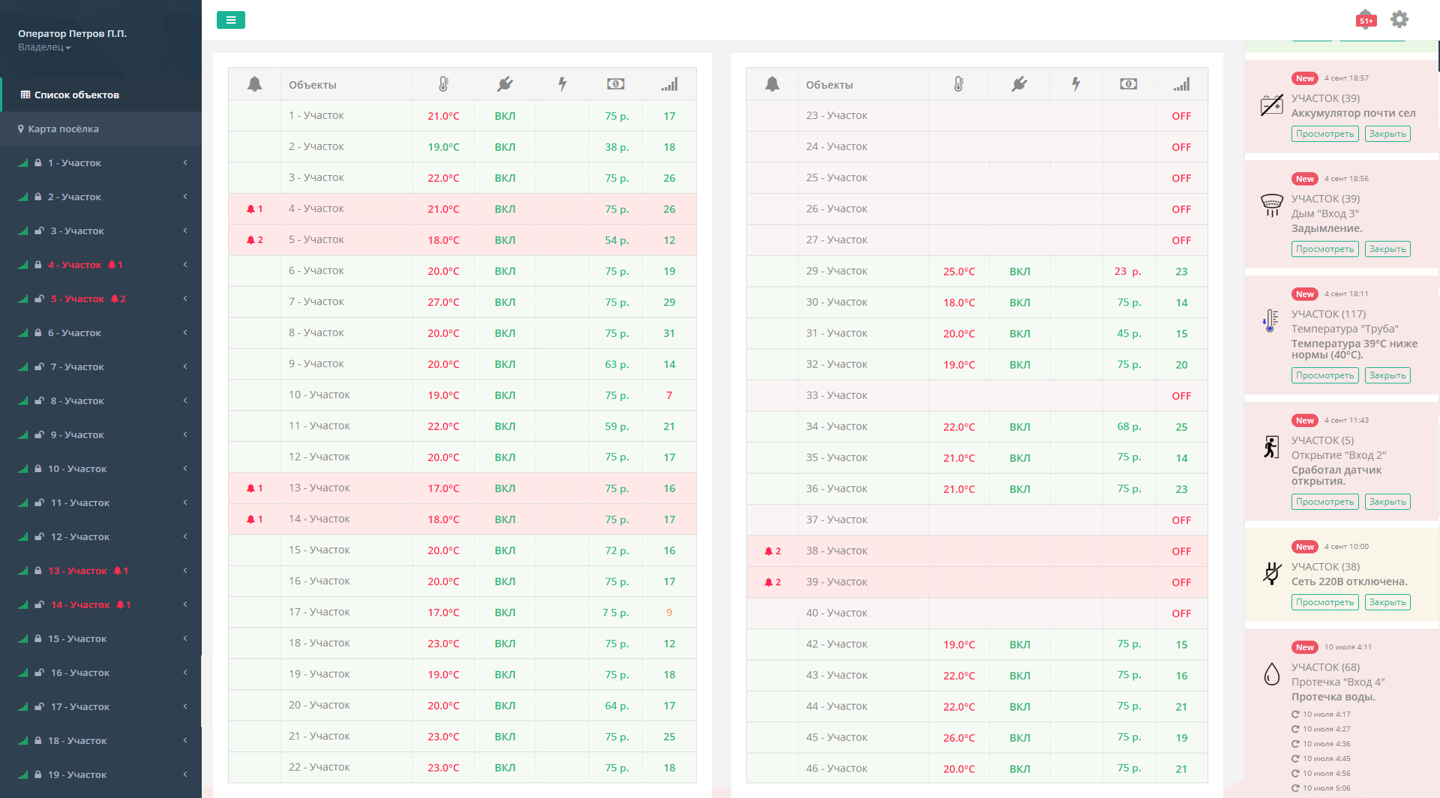1440x798 pixels.
Task: Open the notifications bell with 51+ badge
Action: [1365, 19]
